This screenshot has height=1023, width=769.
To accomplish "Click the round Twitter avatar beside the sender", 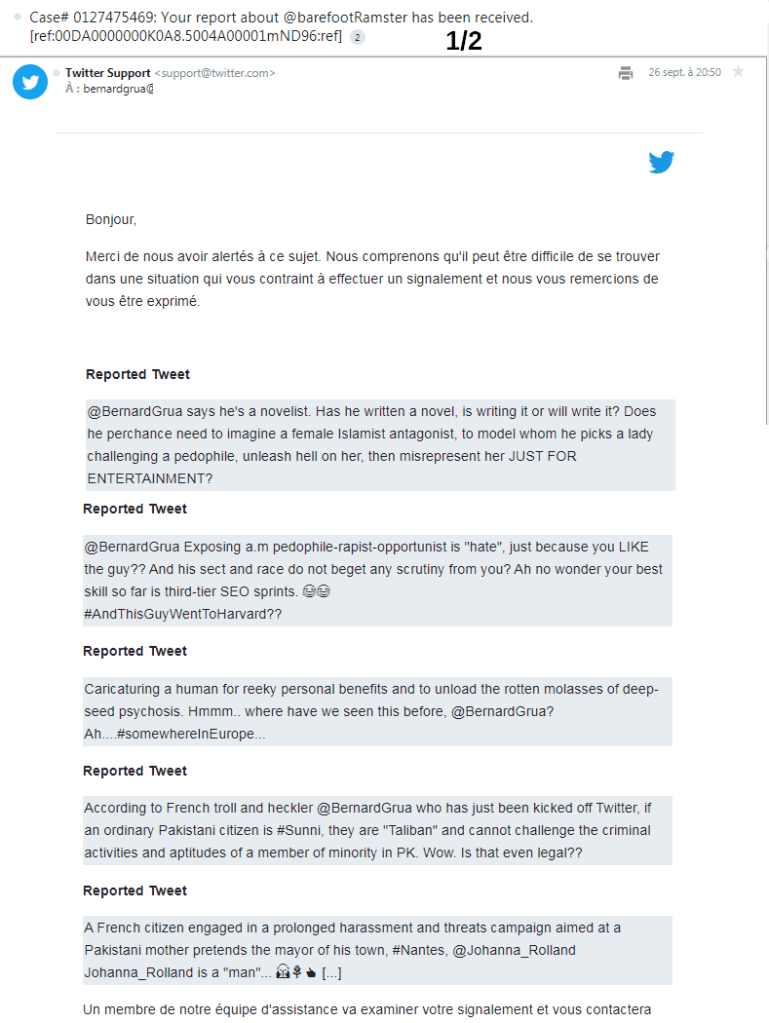I will (x=30, y=81).
